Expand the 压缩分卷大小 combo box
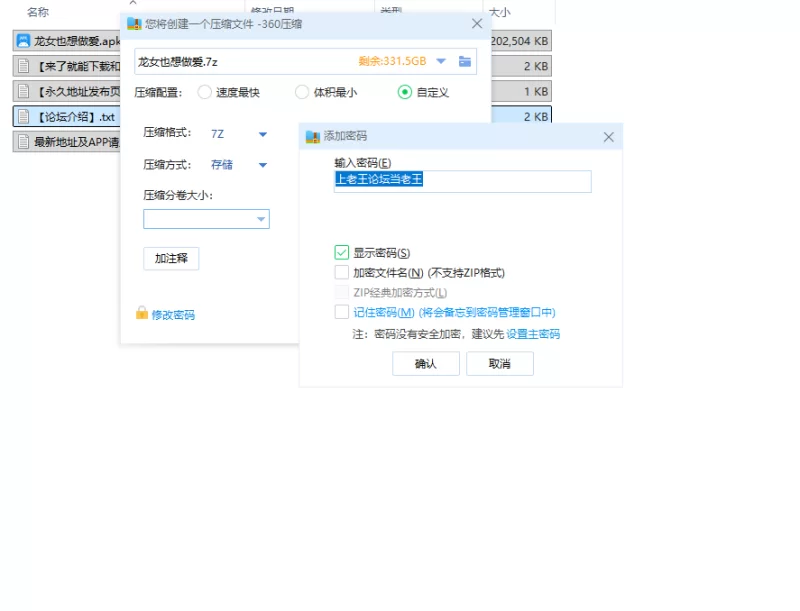 pos(261,219)
